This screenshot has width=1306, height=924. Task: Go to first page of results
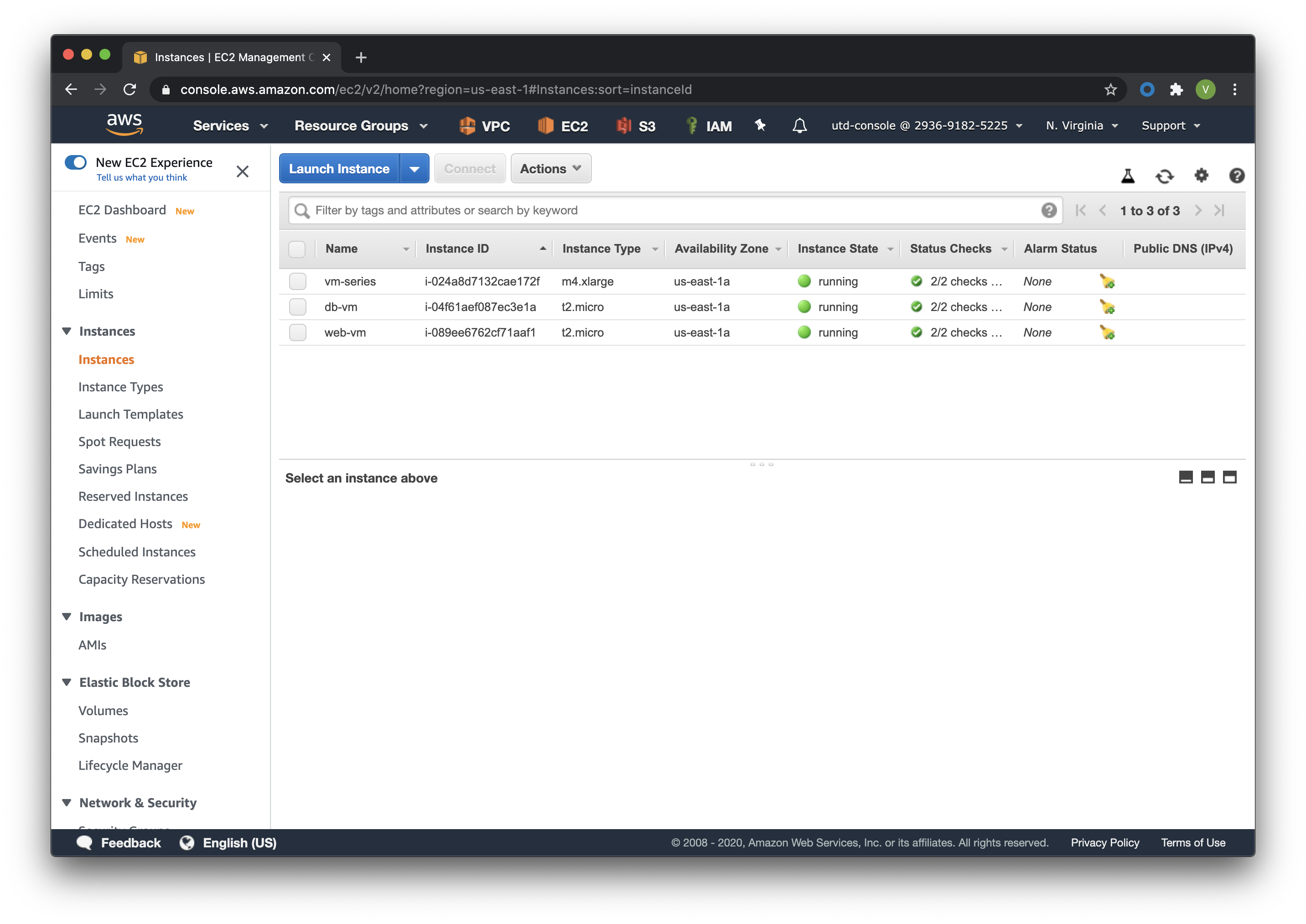(x=1081, y=210)
